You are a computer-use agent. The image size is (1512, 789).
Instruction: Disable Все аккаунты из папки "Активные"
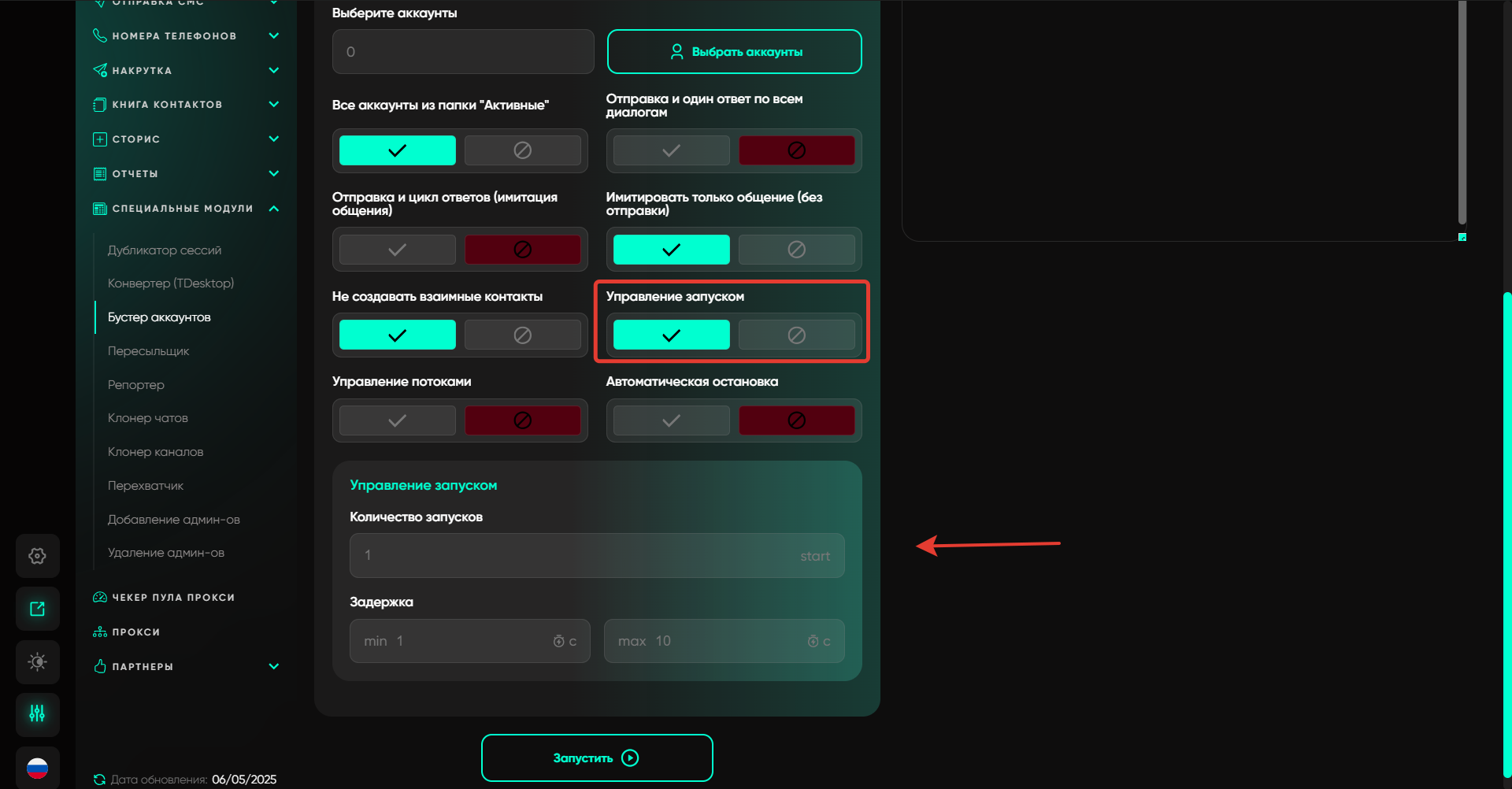coord(522,150)
